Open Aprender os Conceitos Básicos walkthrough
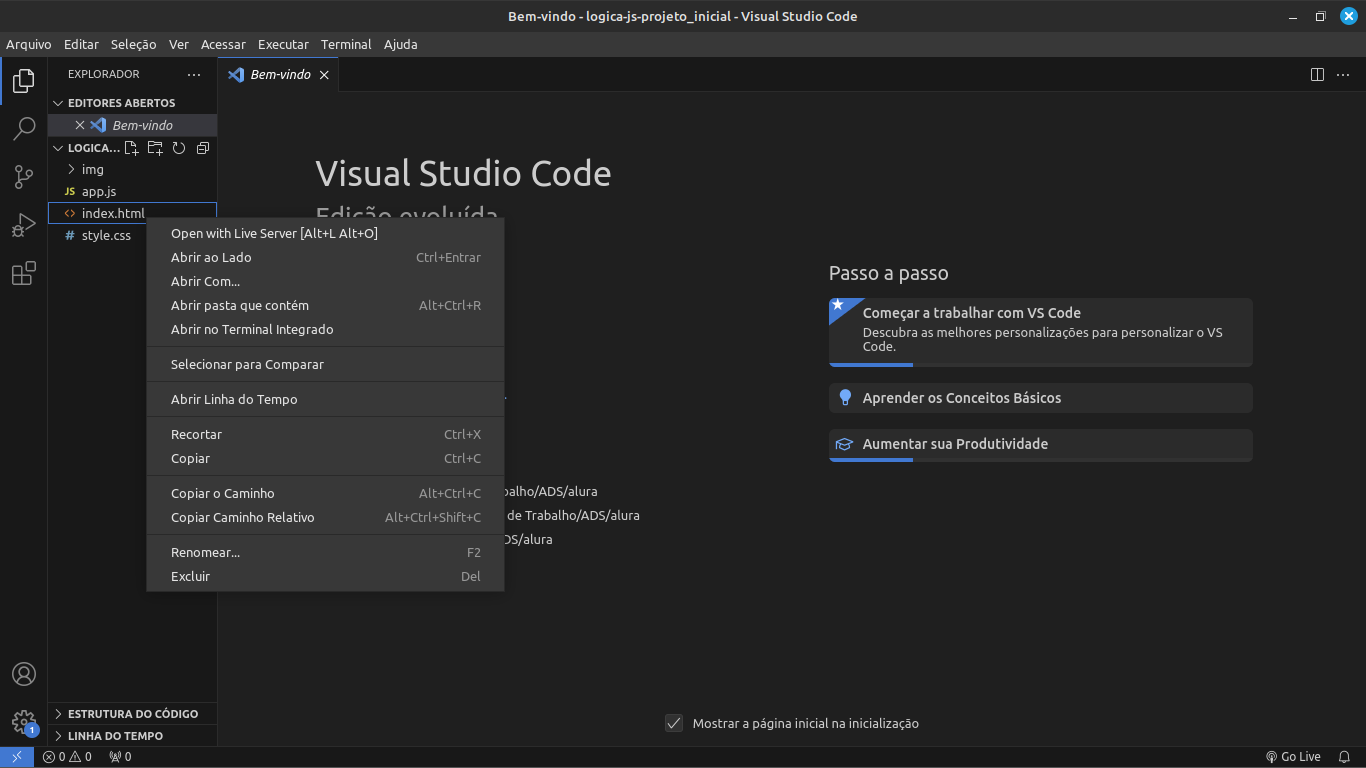Viewport: 1366px width, 768px height. click(x=1040, y=398)
